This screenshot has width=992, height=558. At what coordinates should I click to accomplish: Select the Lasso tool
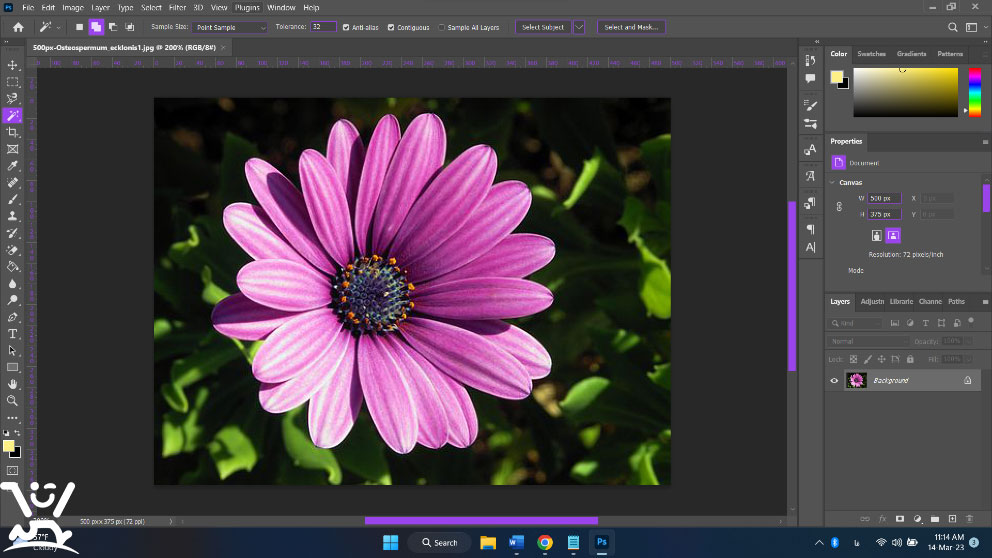click(x=12, y=99)
